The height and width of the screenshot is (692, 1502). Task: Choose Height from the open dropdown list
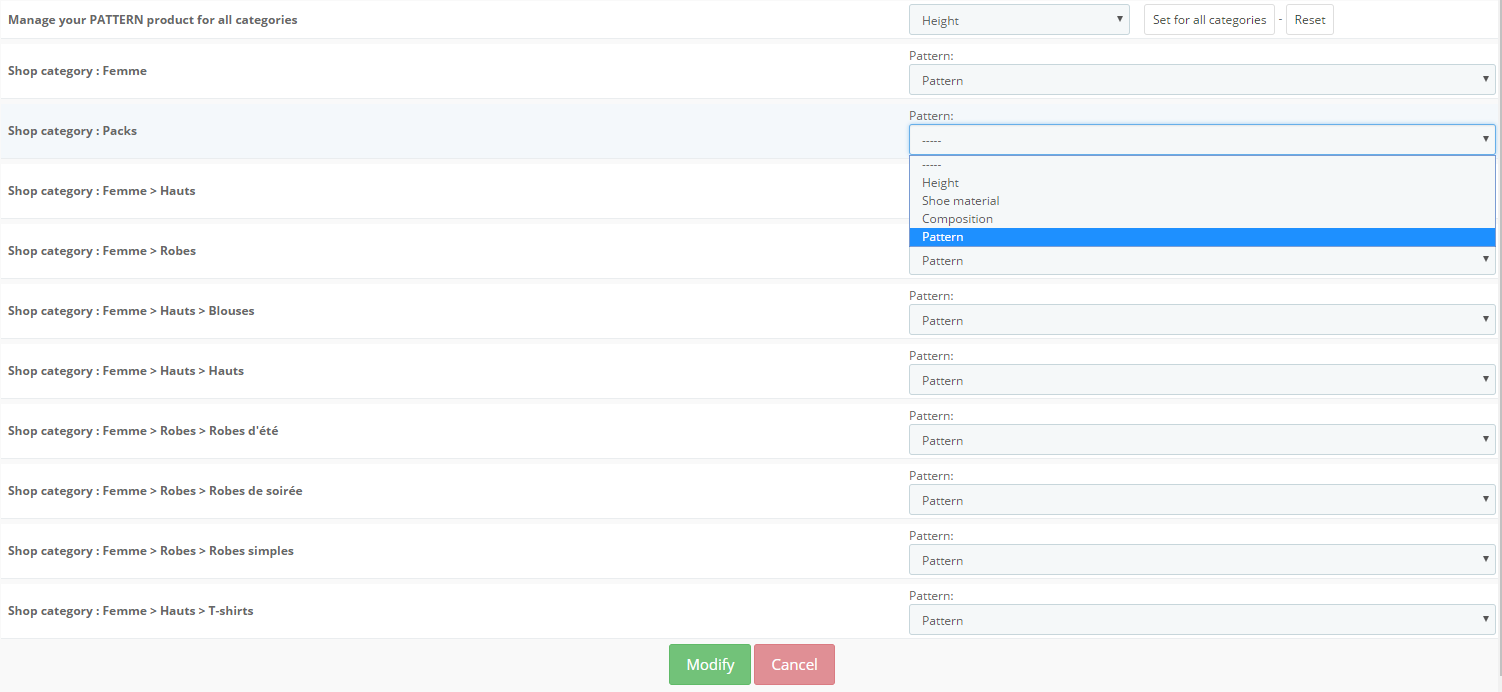(1202, 183)
